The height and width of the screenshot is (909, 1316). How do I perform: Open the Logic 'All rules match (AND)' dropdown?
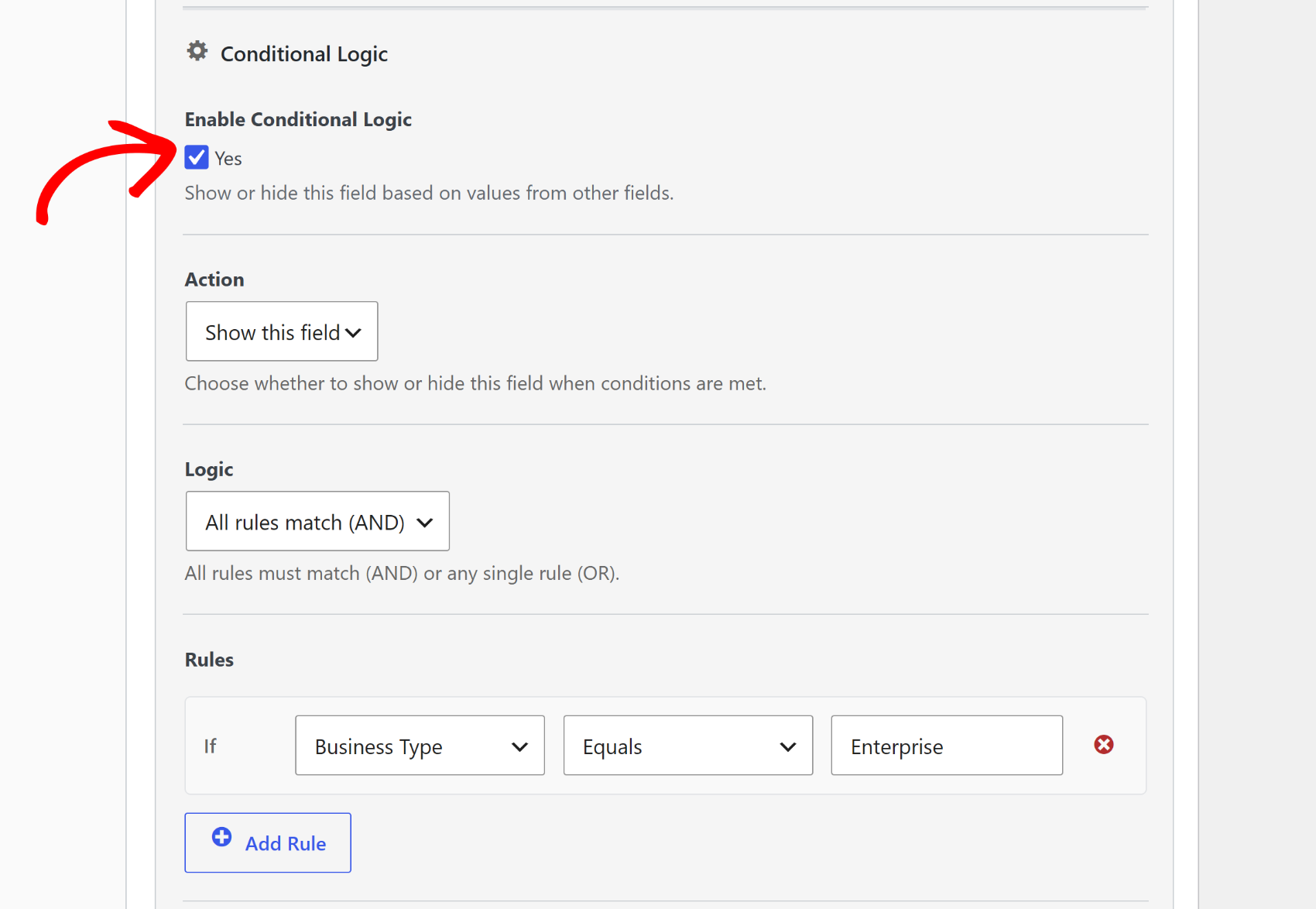click(317, 521)
